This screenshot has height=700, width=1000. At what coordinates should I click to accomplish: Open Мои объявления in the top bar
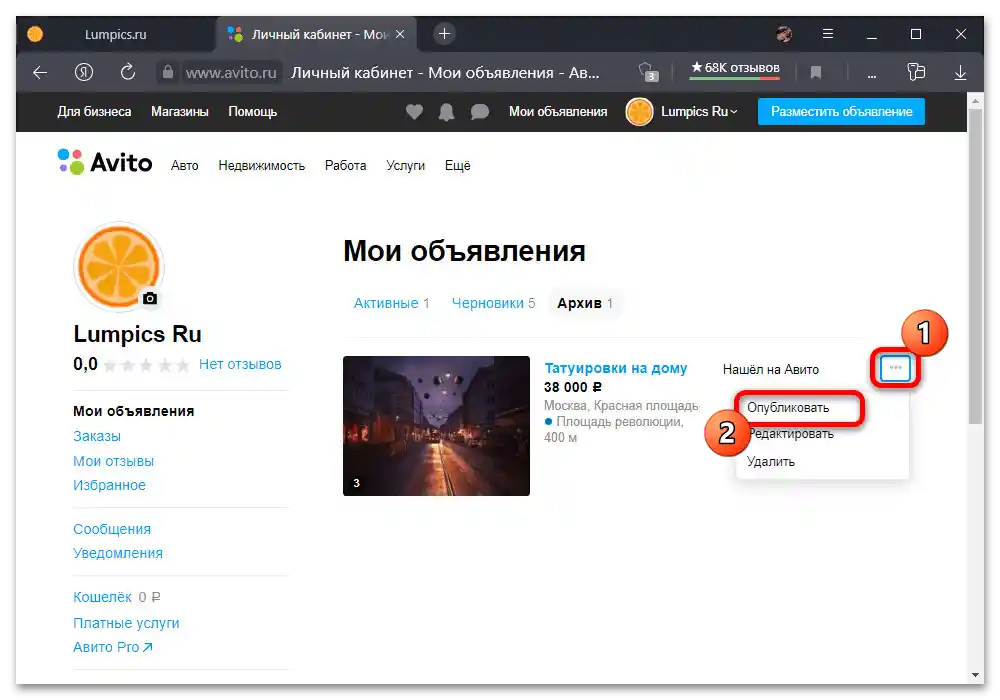pos(558,112)
